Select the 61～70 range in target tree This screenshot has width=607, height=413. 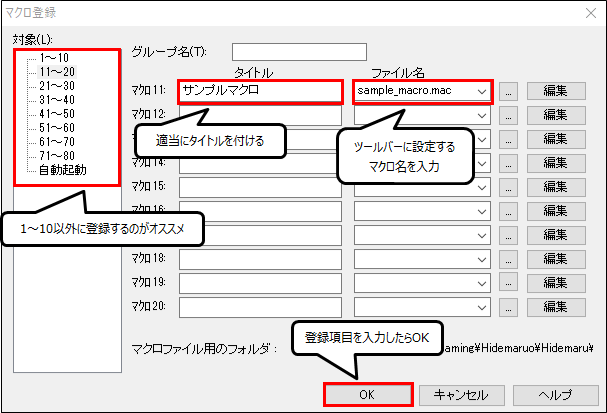click(57, 141)
